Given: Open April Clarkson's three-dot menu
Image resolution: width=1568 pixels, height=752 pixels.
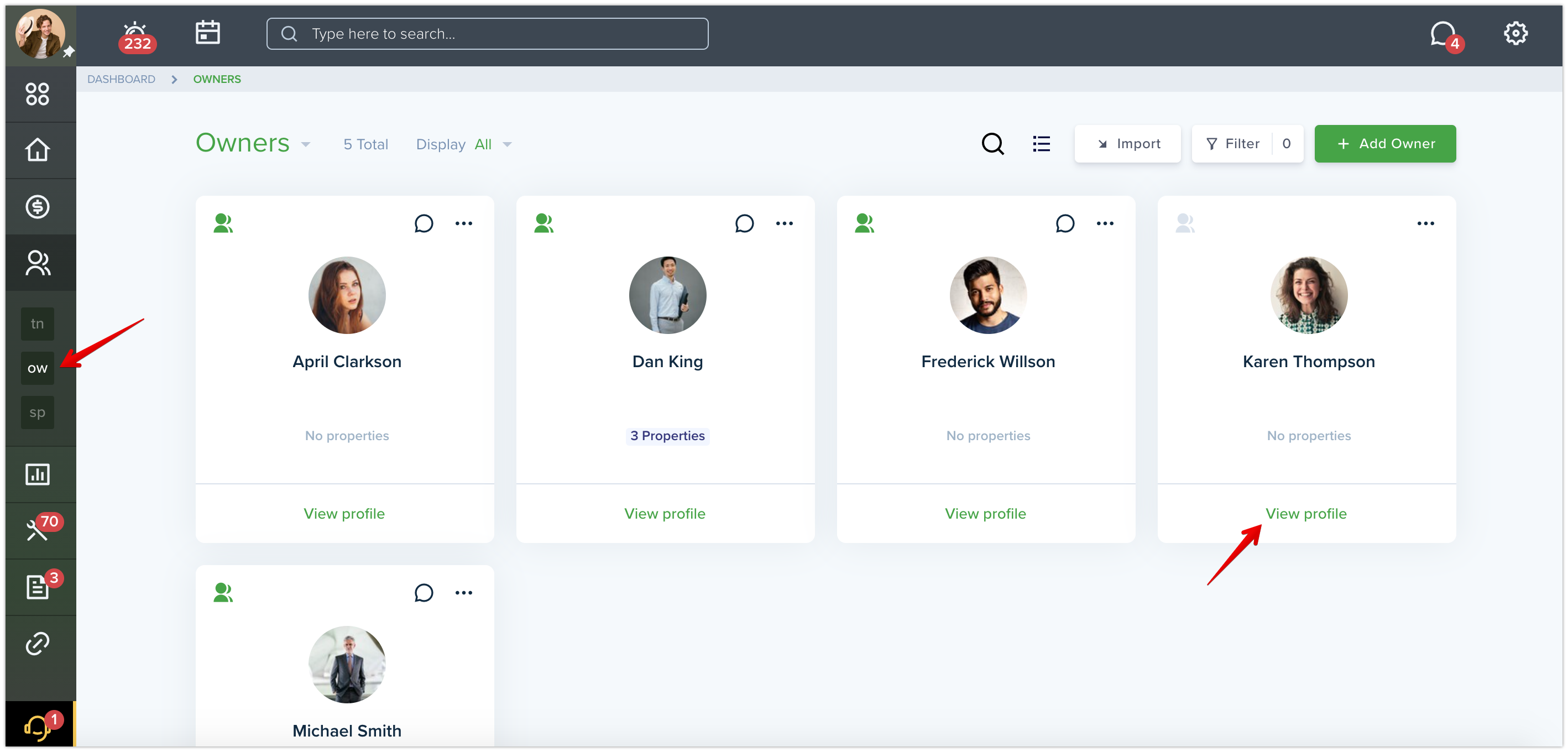Looking at the screenshot, I should point(464,223).
